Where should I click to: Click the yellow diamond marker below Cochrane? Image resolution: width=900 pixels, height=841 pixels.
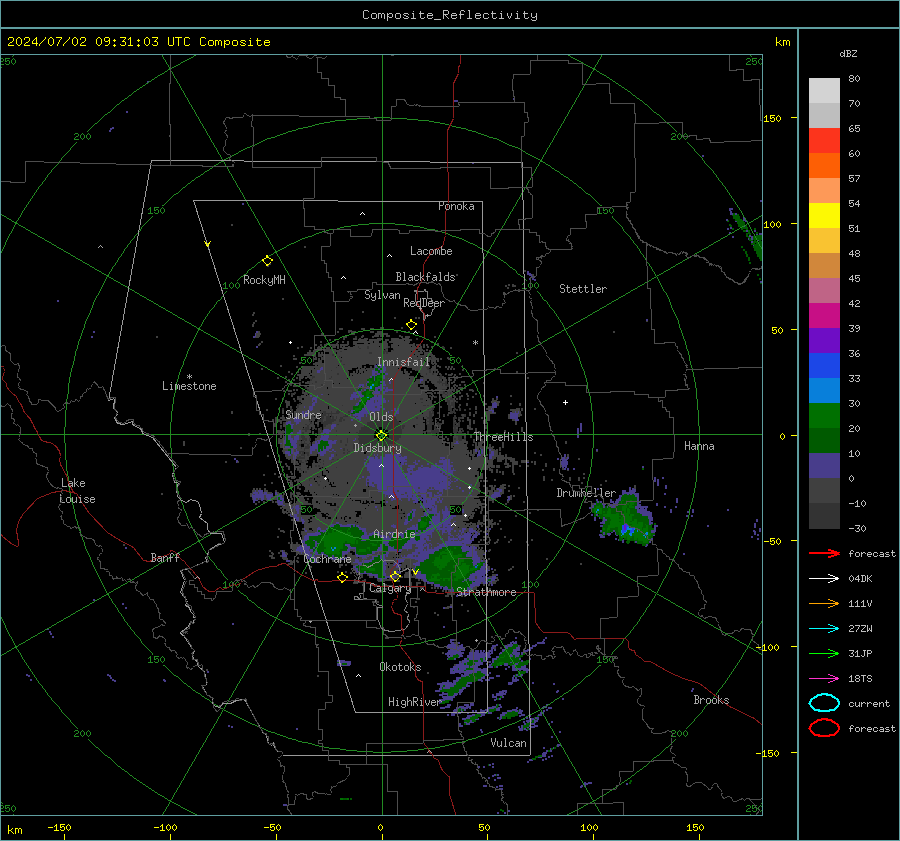pyautogui.click(x=342, y=577)
